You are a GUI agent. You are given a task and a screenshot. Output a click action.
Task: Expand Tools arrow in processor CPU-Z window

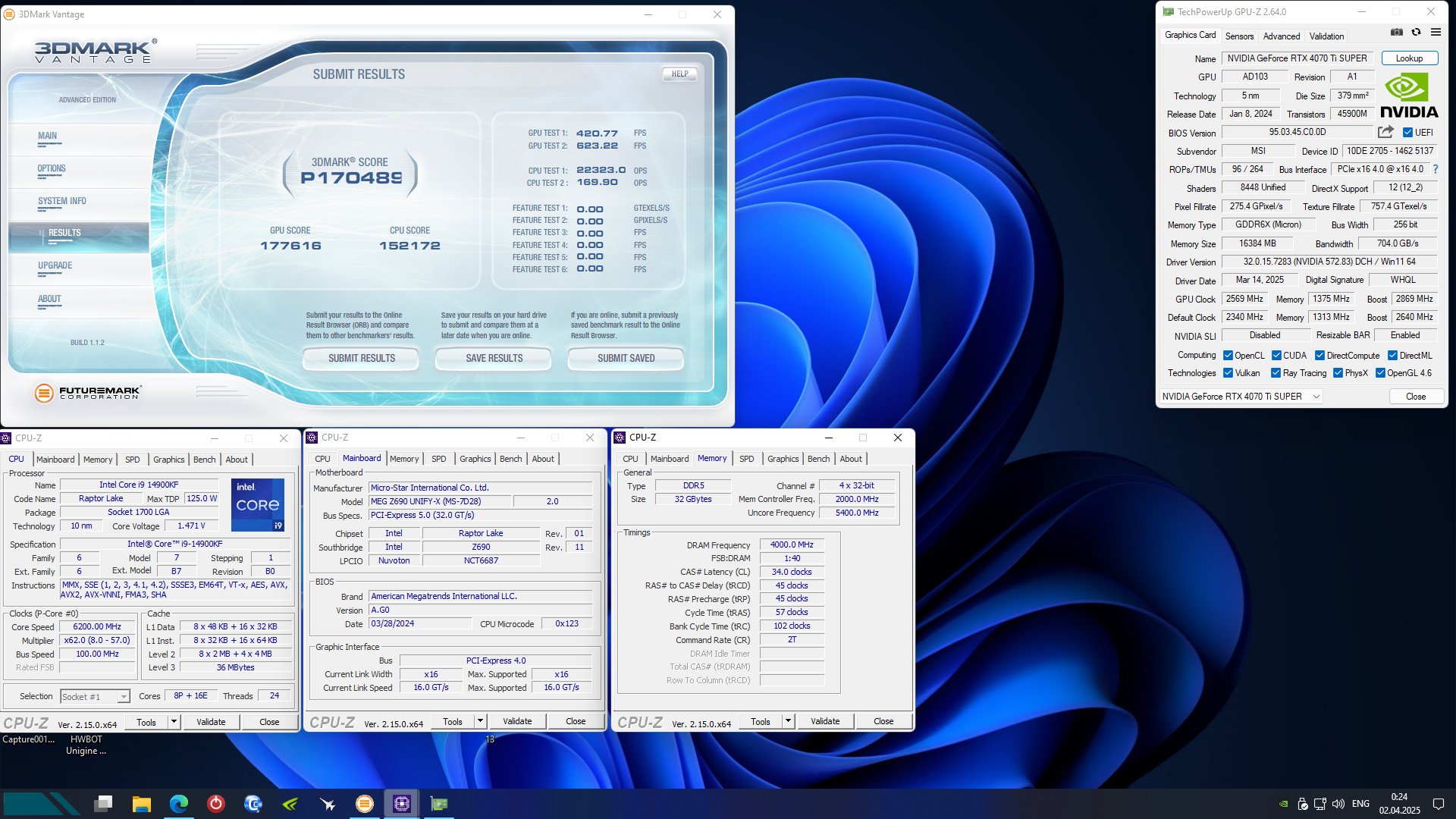174,722
